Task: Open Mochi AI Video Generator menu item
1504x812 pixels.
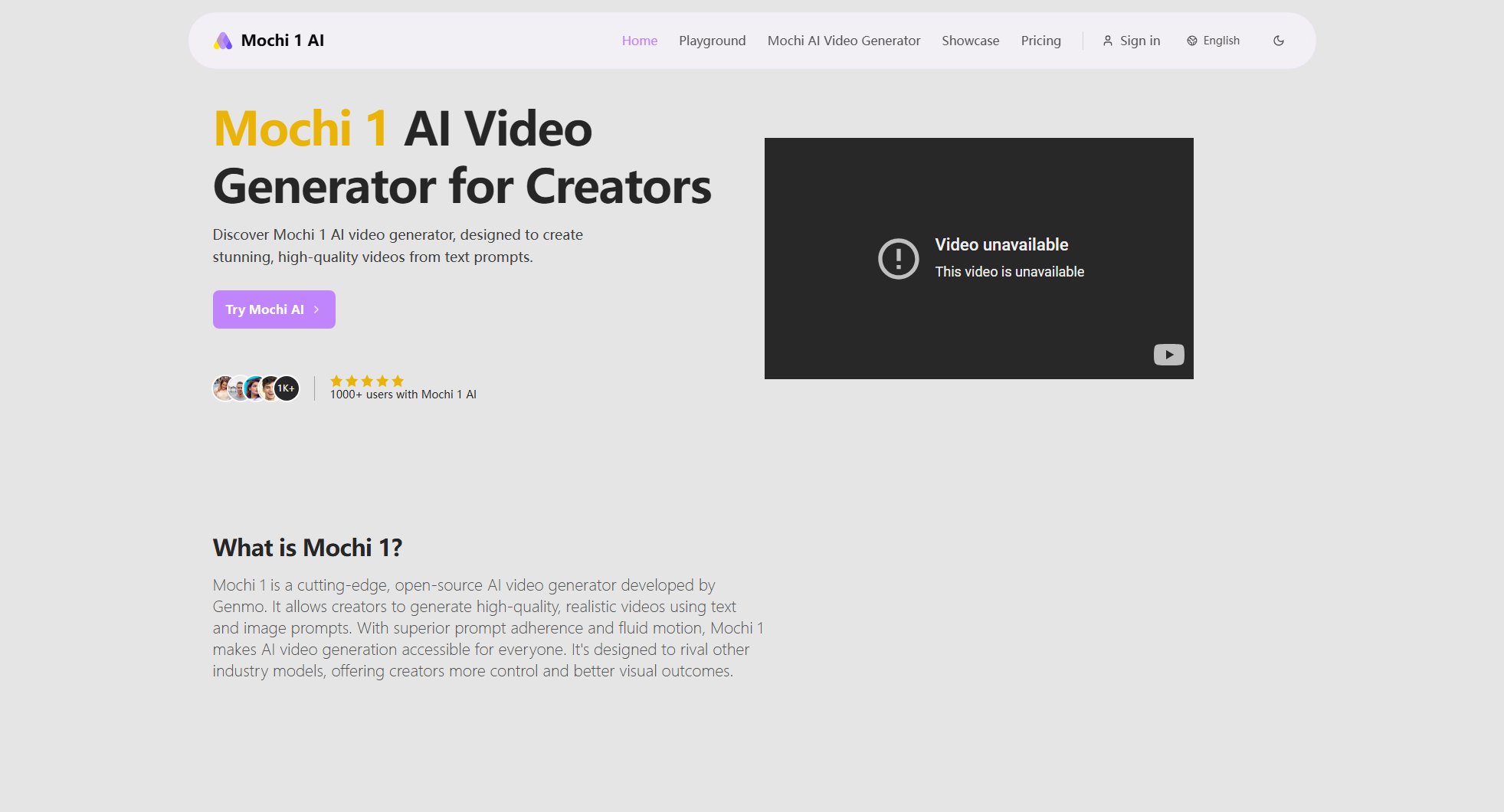Action: (844, 41)
